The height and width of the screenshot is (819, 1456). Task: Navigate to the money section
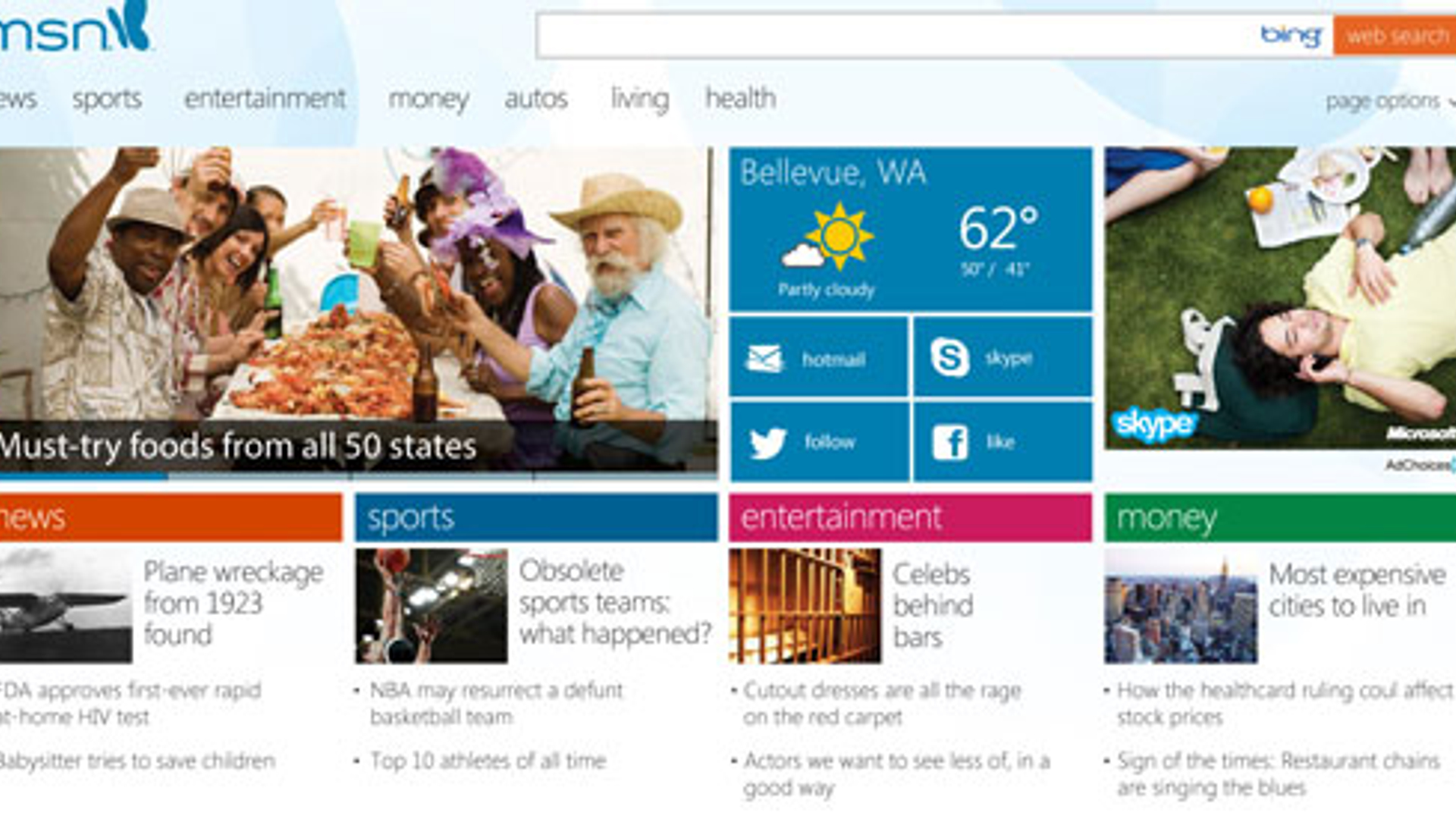[429, 99]
